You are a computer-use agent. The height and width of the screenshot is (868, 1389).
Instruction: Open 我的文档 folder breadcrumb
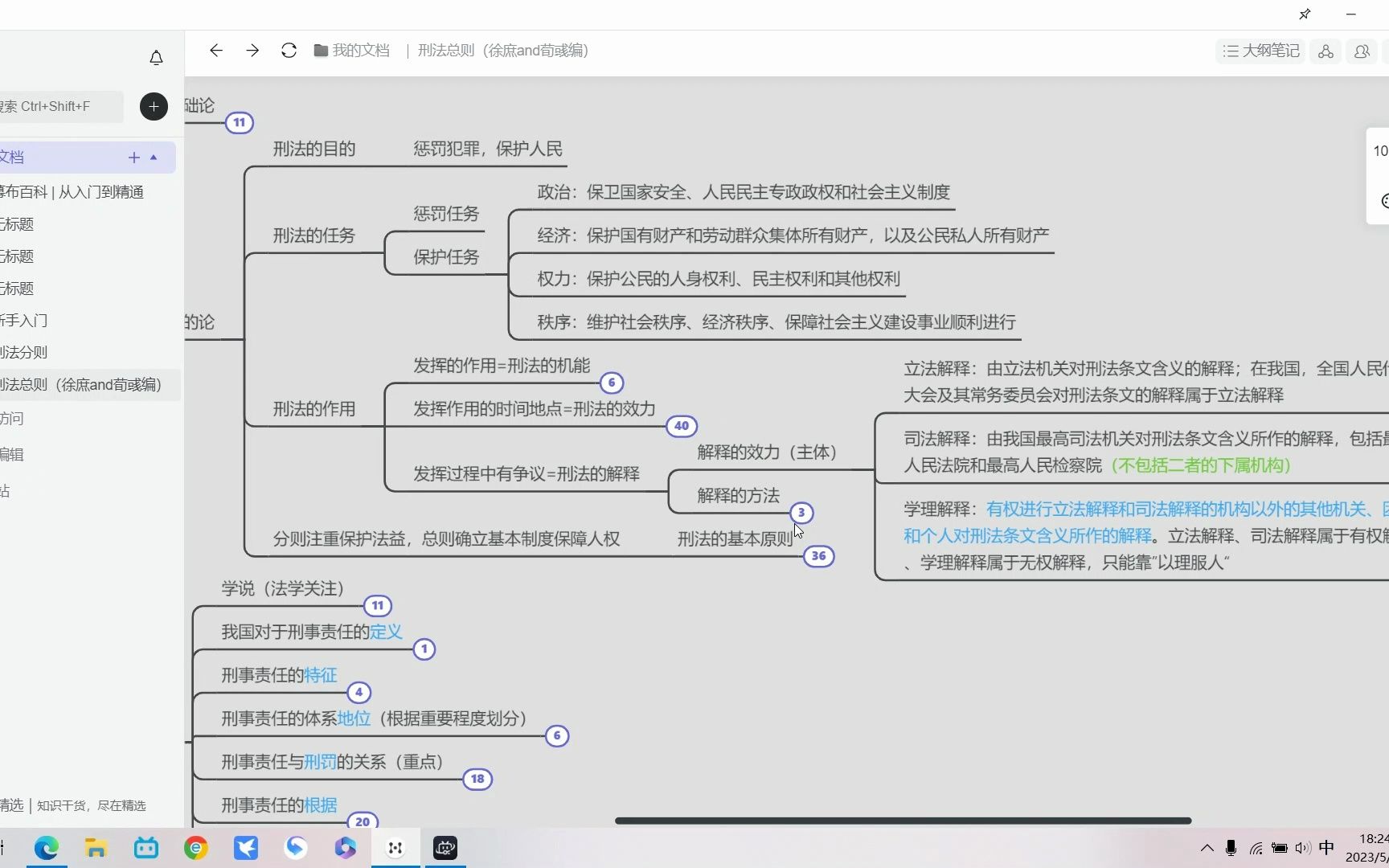351,51
